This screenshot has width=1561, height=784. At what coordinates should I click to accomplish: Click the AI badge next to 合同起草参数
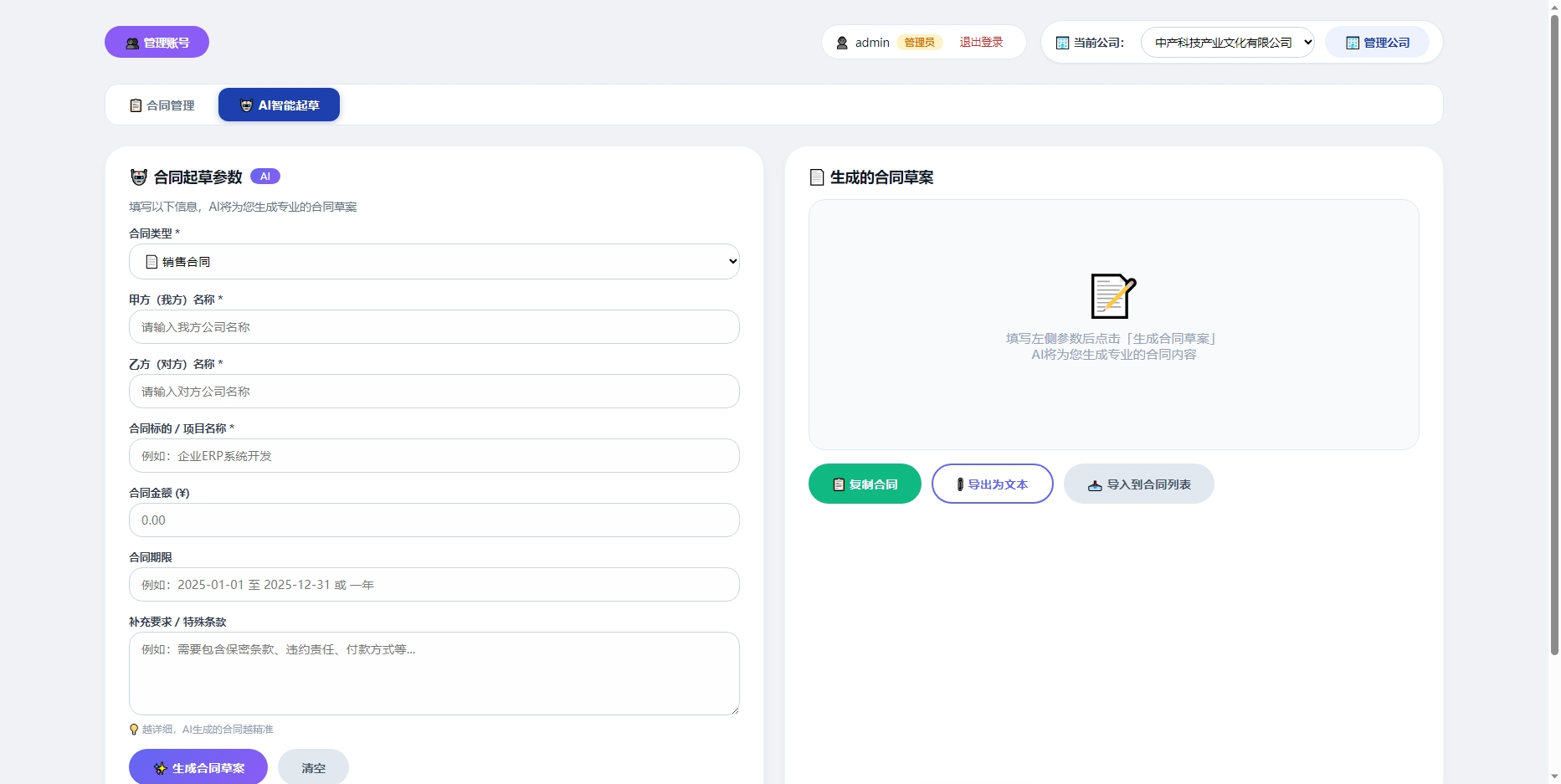tap(265, 177)
